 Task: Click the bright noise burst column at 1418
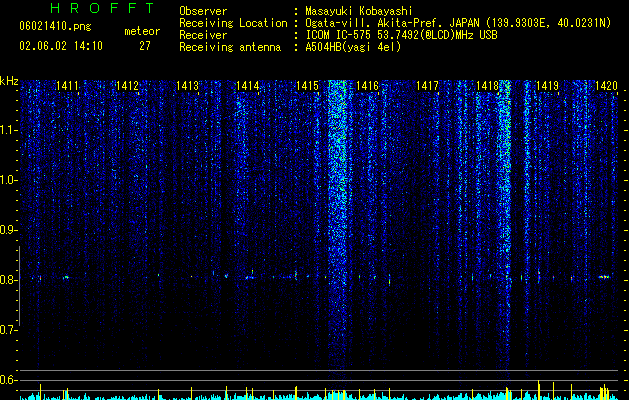pyautogui.click(x=504, y=225)
